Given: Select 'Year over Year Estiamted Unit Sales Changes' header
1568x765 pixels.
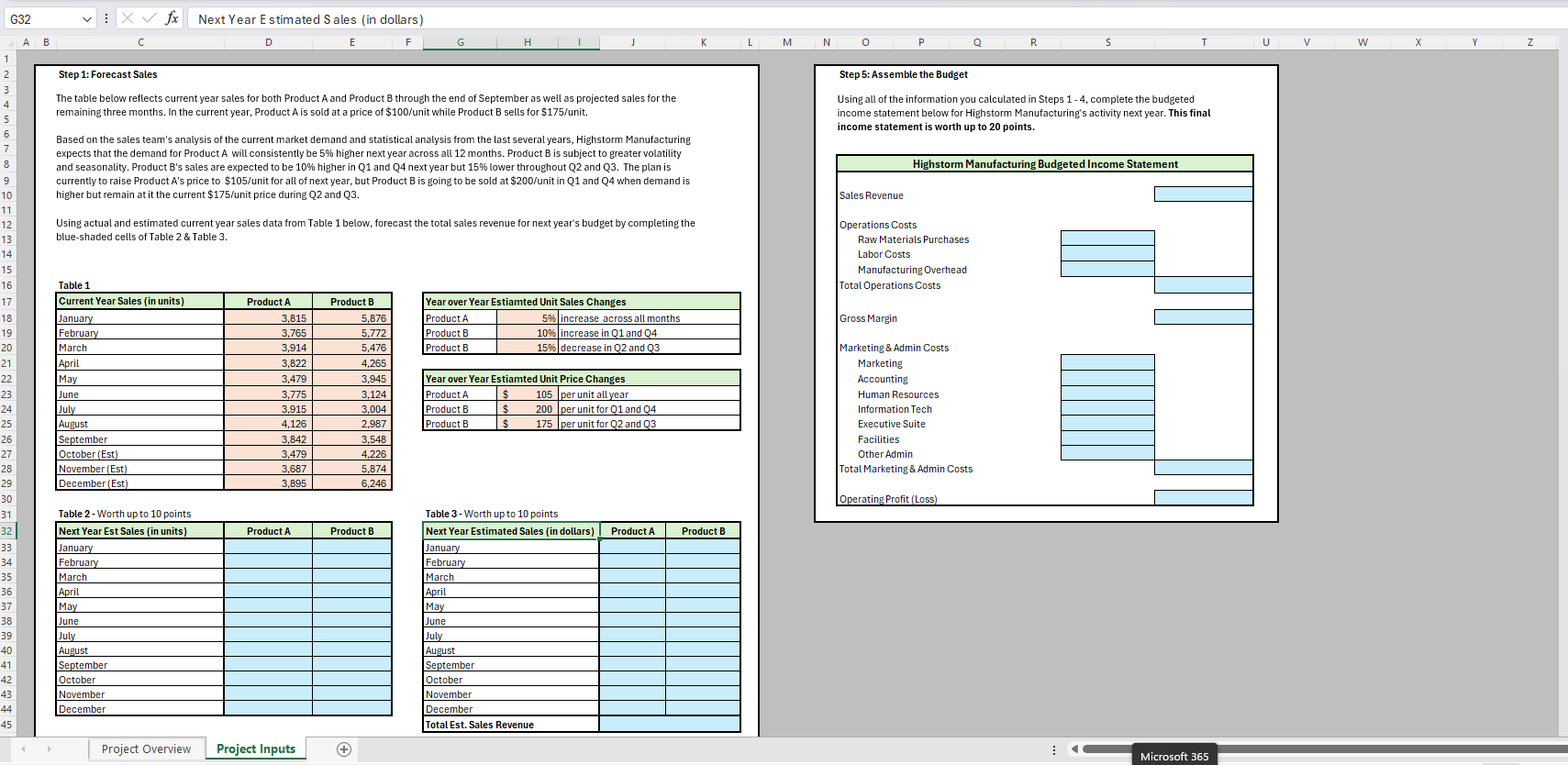Looking at the screenshot, I should coord(582,302).
